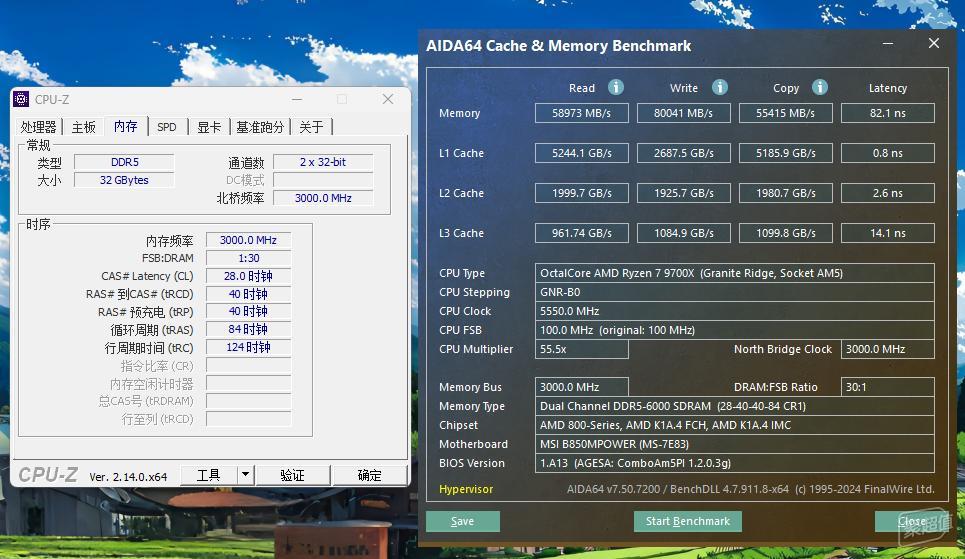Click the CPU Type field with Ryzen 7 9700X
The width and height of the screenshot is (965, 559).
(735, 273)
